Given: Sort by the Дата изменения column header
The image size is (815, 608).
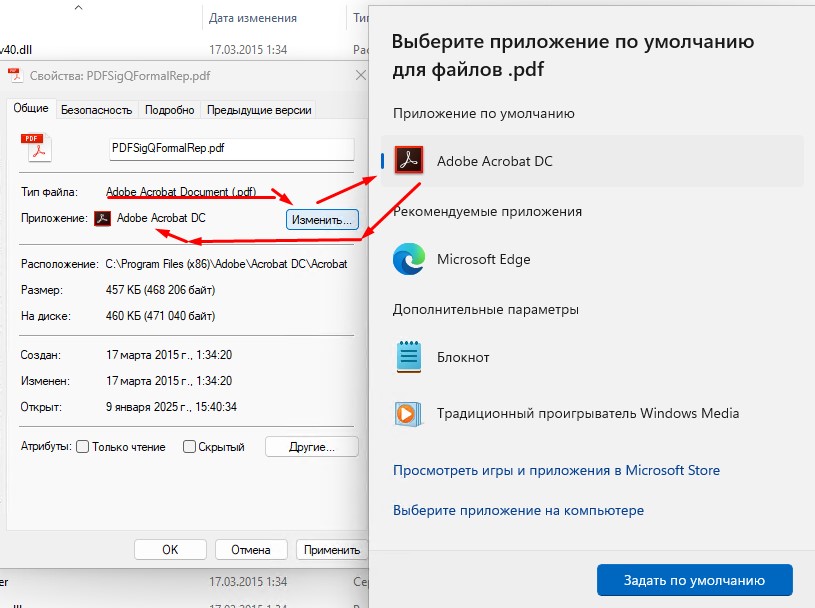Looking at the screenshot, I should (x=252, y=18).
